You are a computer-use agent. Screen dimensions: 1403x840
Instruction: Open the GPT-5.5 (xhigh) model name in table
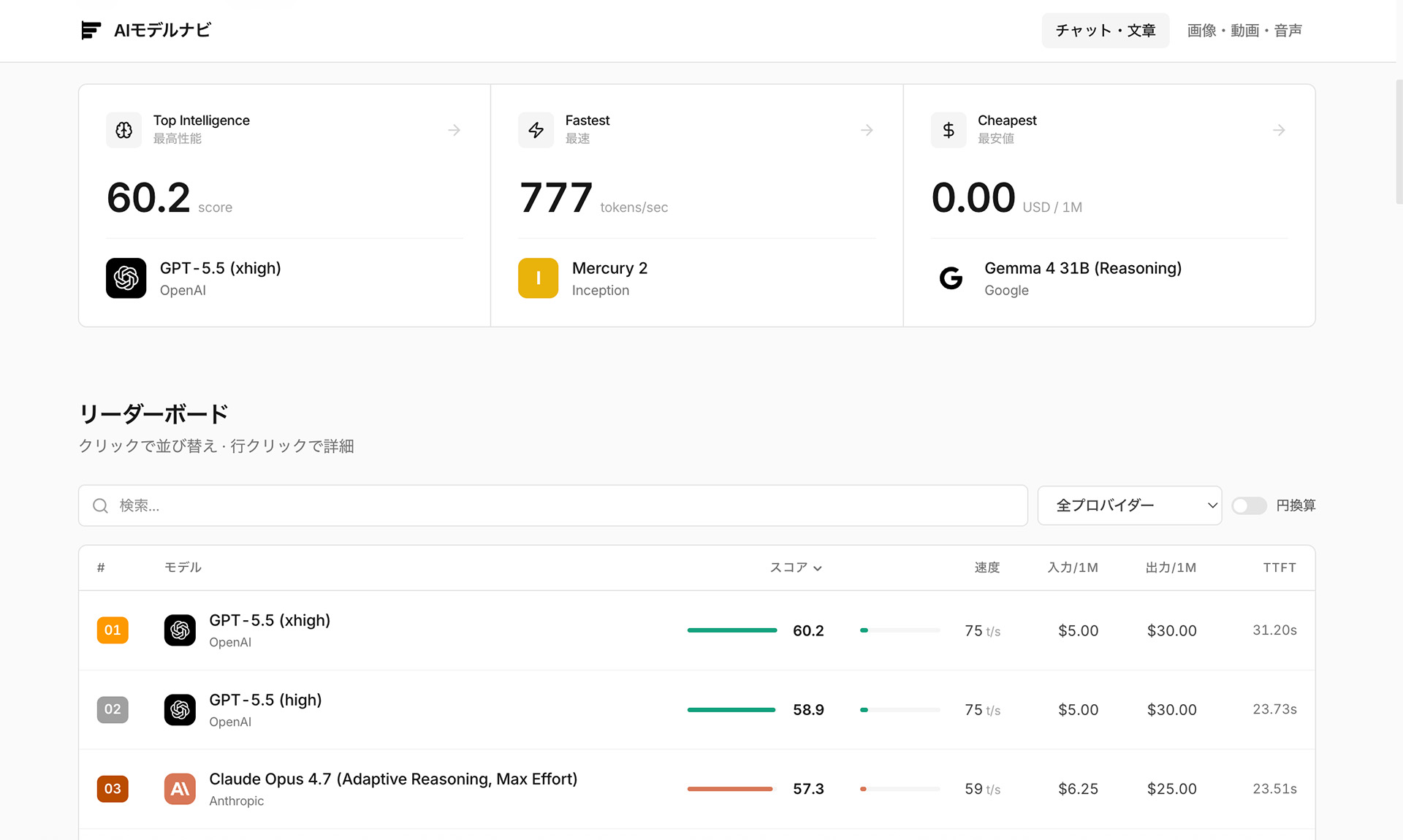[x=270, y=620]
